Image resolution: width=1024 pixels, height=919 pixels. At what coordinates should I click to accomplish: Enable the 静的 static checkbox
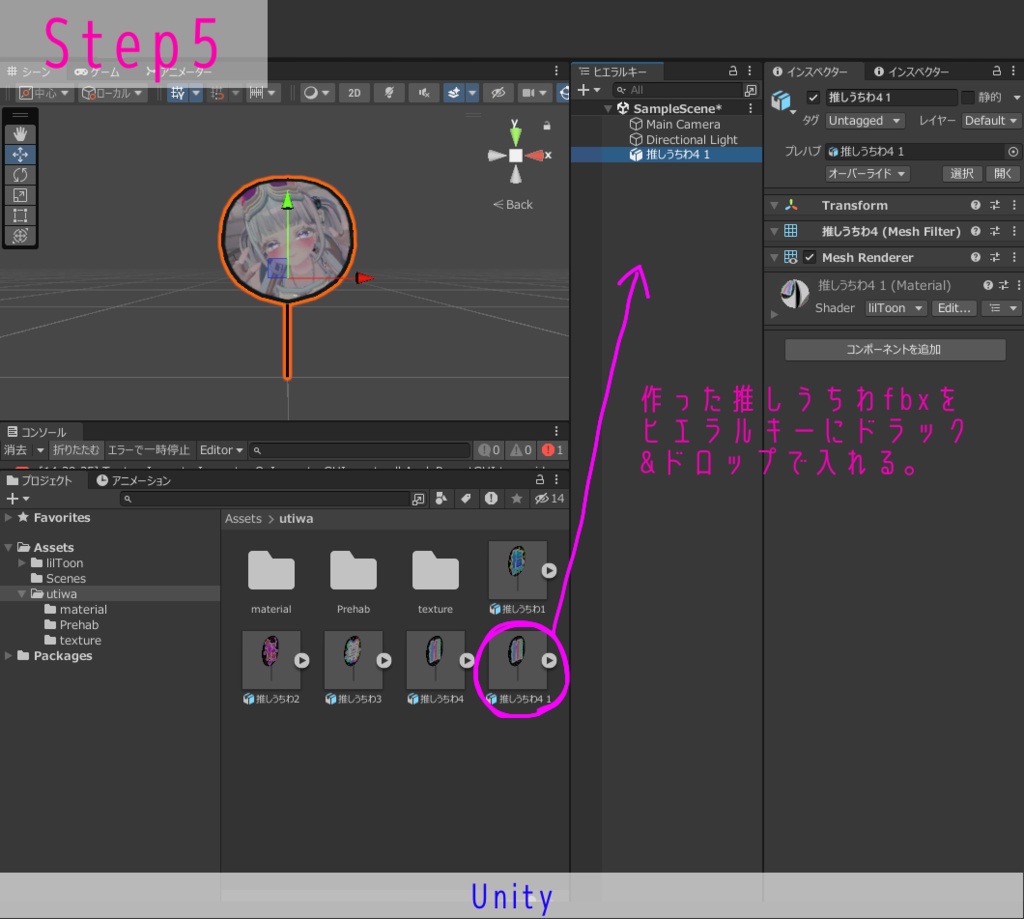(968, 97)
